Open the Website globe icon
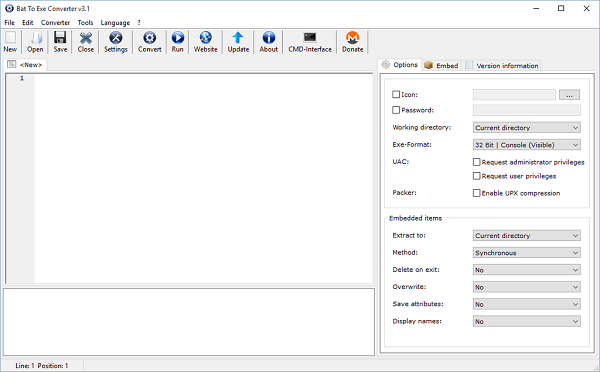600x372 pixels. click(x=205, y=42)
